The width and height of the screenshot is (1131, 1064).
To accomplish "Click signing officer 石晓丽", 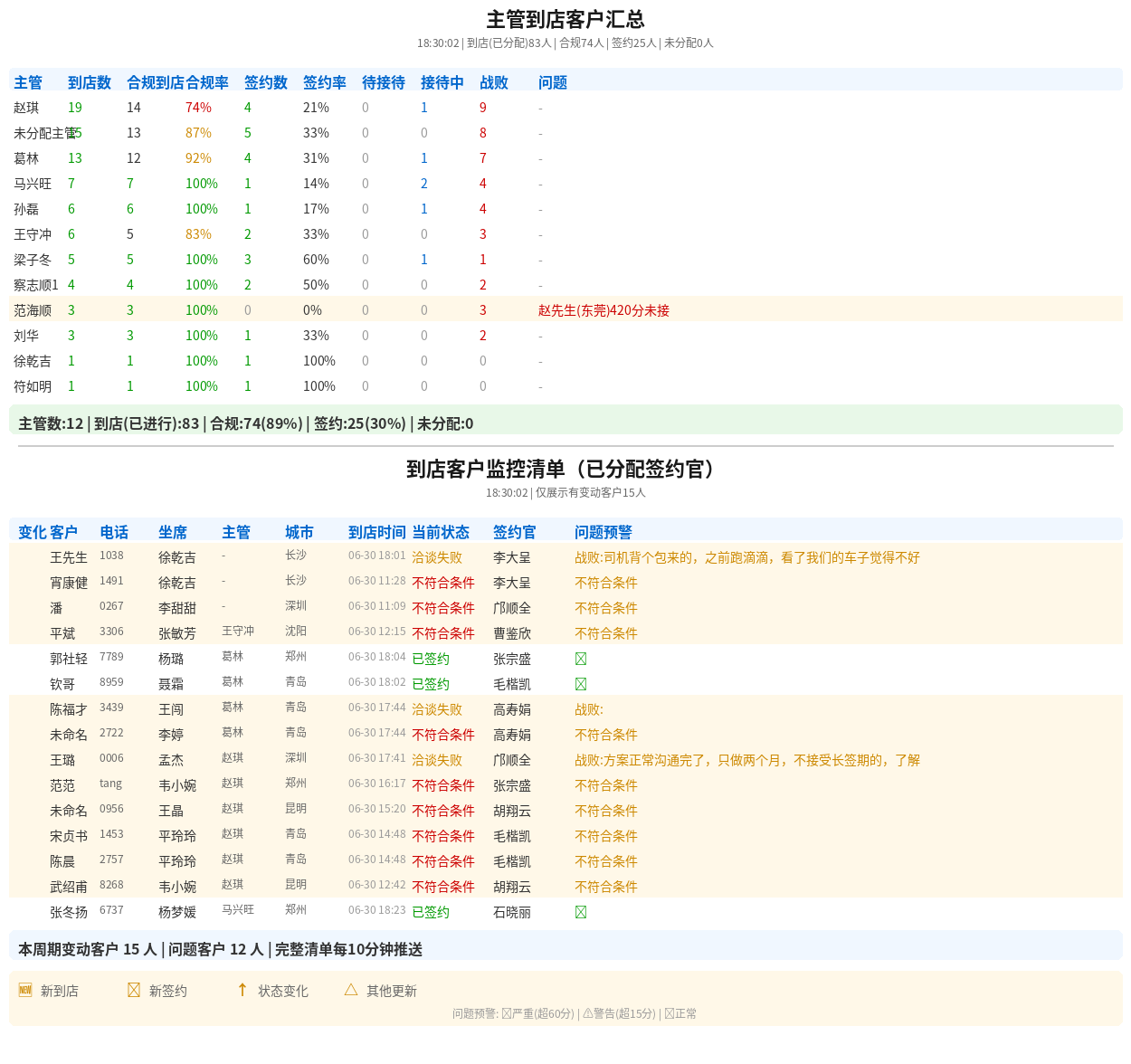I will pos(512,912).
